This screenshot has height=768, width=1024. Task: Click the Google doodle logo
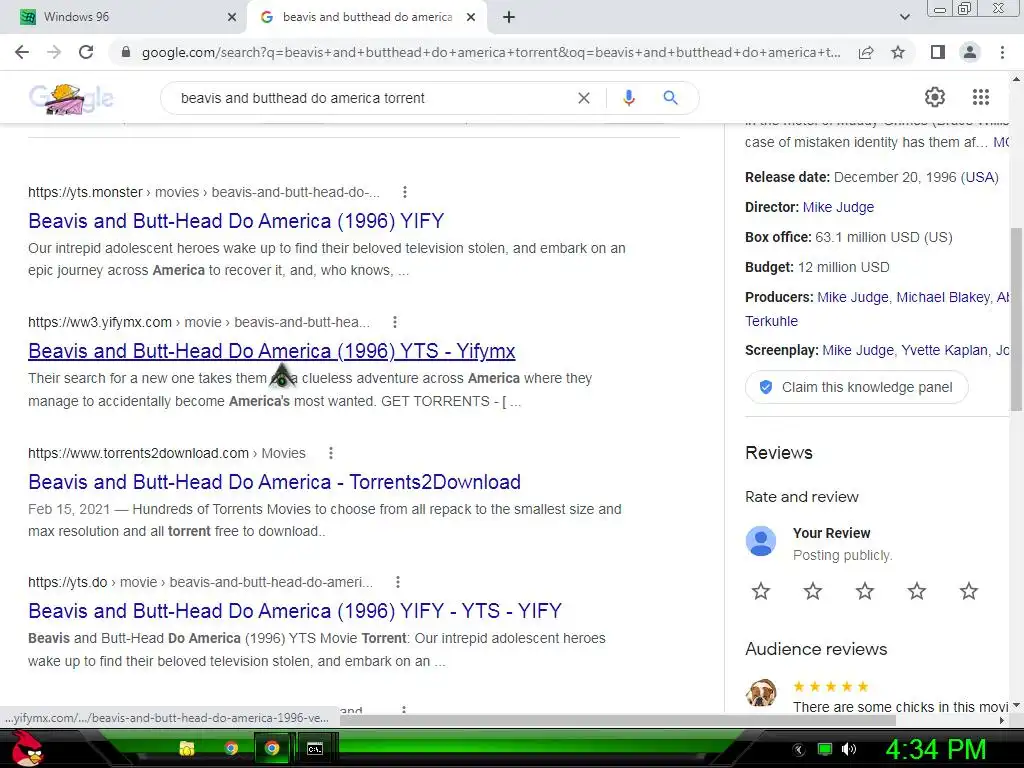[71, 99]
